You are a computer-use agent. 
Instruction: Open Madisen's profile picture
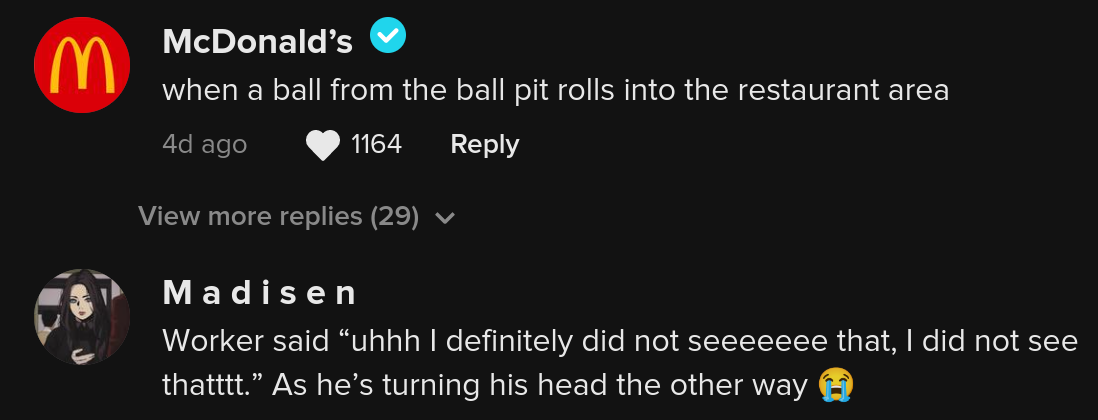click(82, 316)
